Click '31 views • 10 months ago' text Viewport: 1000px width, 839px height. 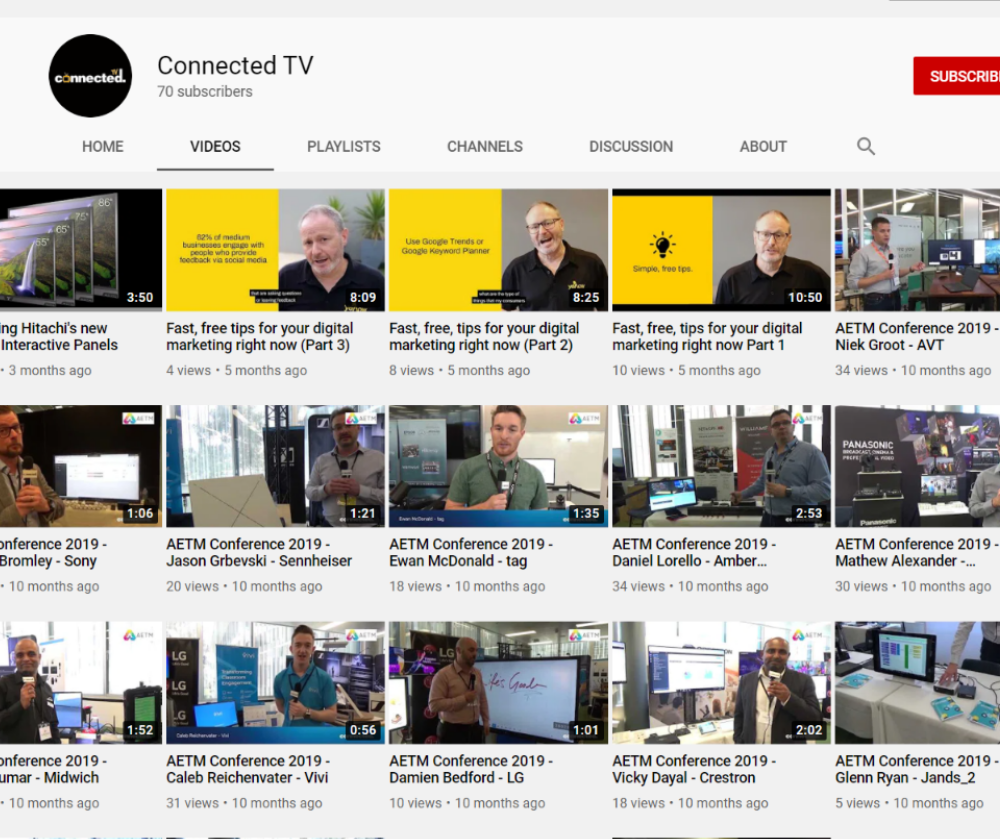[244, 803]
